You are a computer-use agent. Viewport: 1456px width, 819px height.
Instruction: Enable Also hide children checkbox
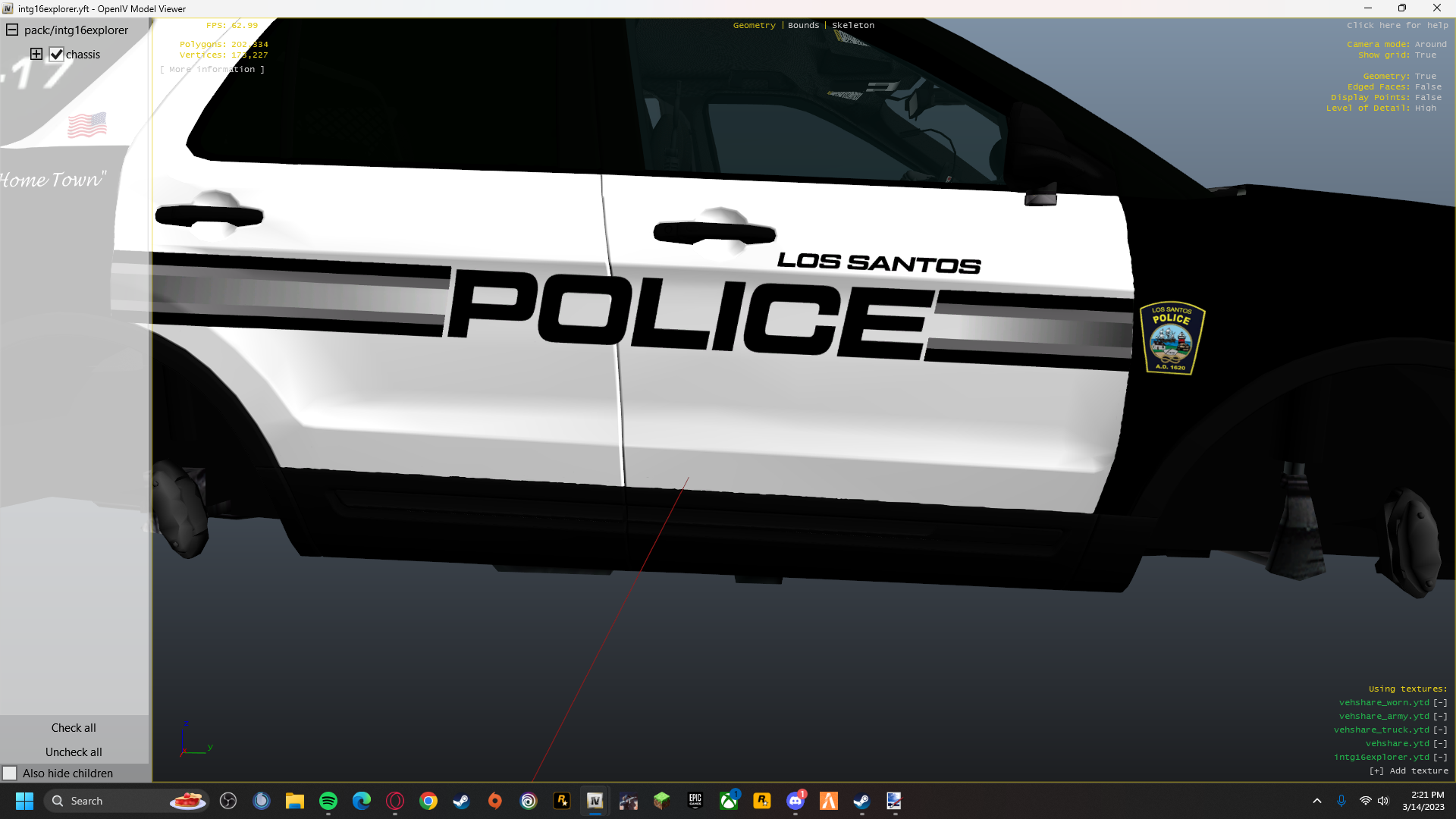(x=10, y=773)
